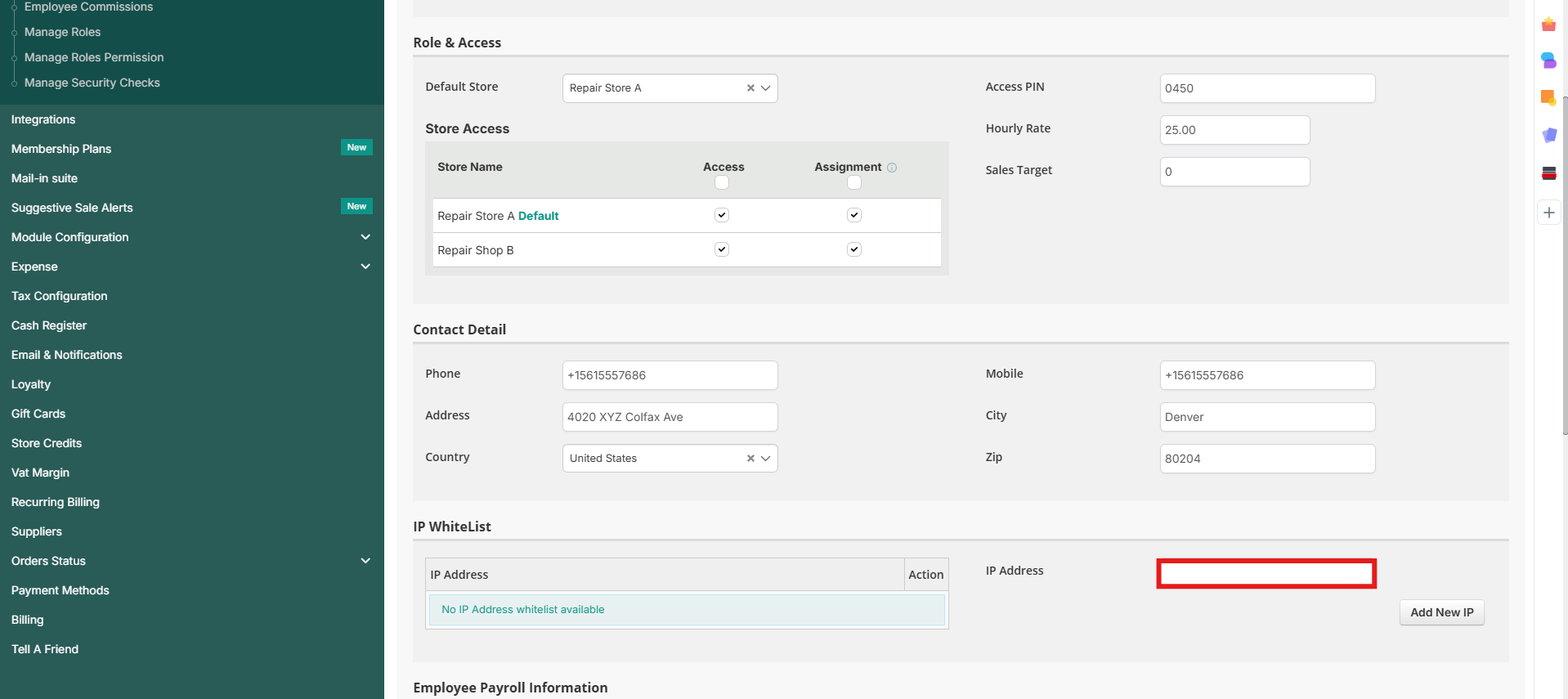Click the IP Address input field
This screenshot has height=699, width=1568.
point(1266,574)
